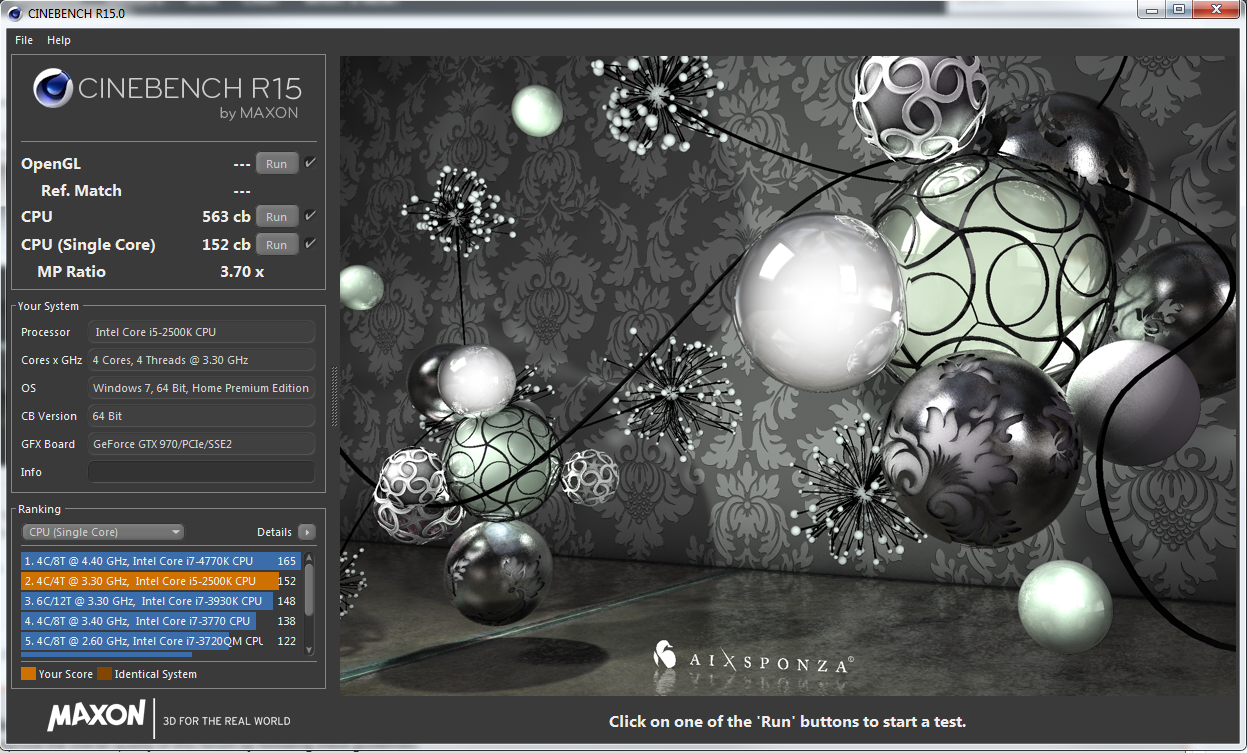Screen dimensions: 1247x753
Task: Click the OS field Windows 7
Action: coord(201,388)
